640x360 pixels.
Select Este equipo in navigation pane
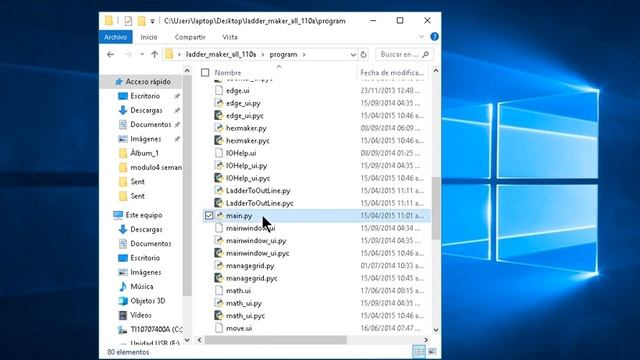[144, 215]
